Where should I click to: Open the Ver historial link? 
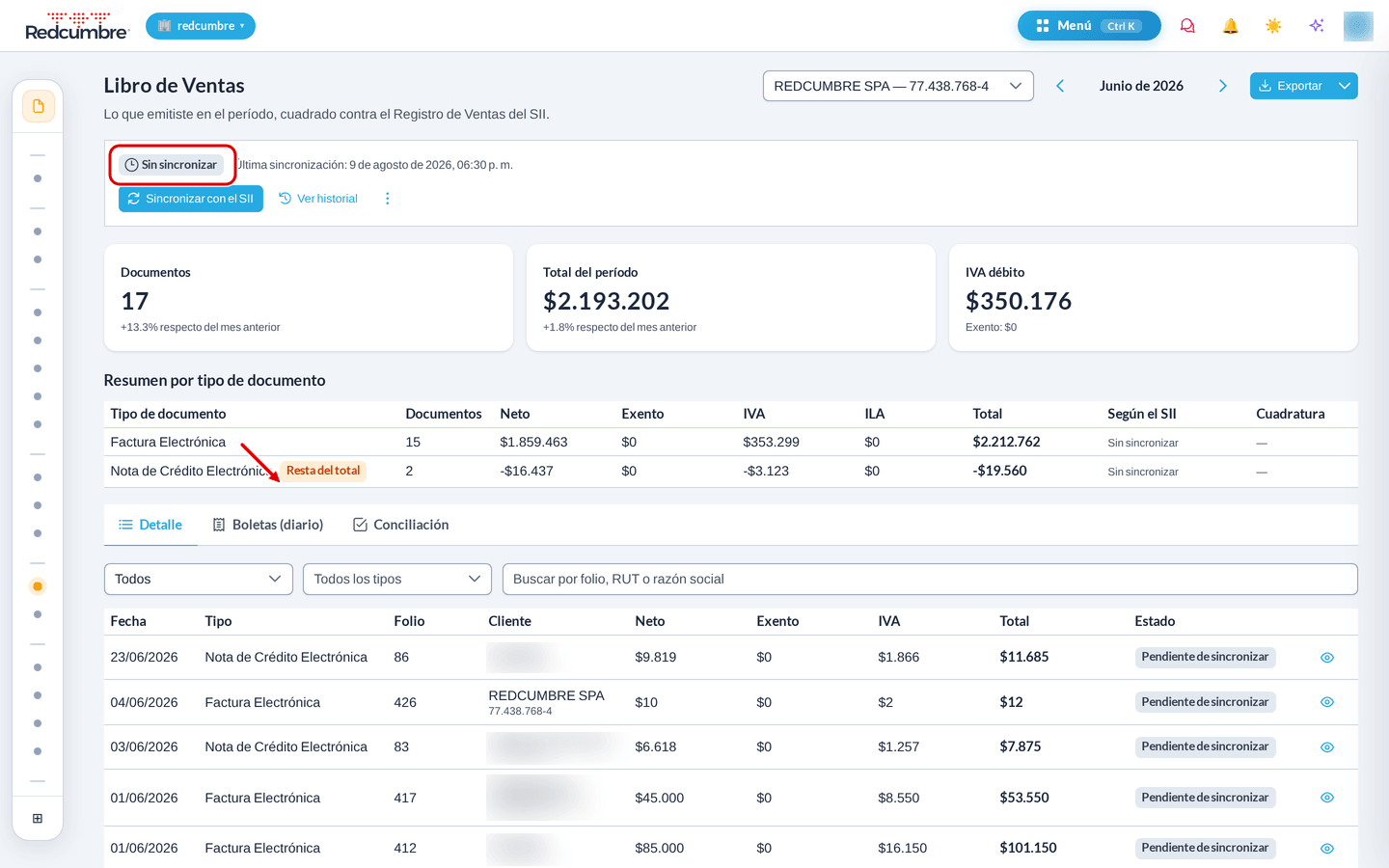point(318,199)
